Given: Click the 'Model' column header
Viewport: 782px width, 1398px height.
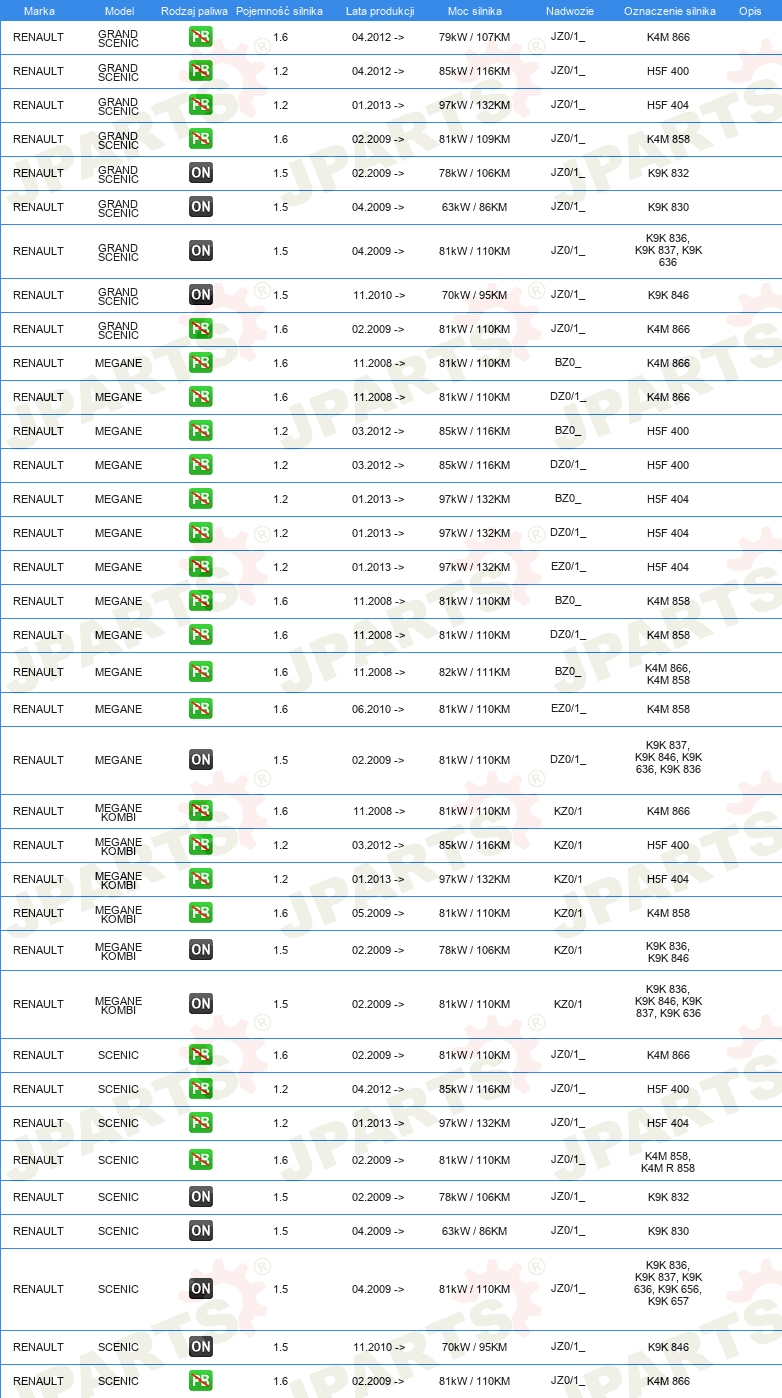Looking at the screenshot, I should [119, 10].
